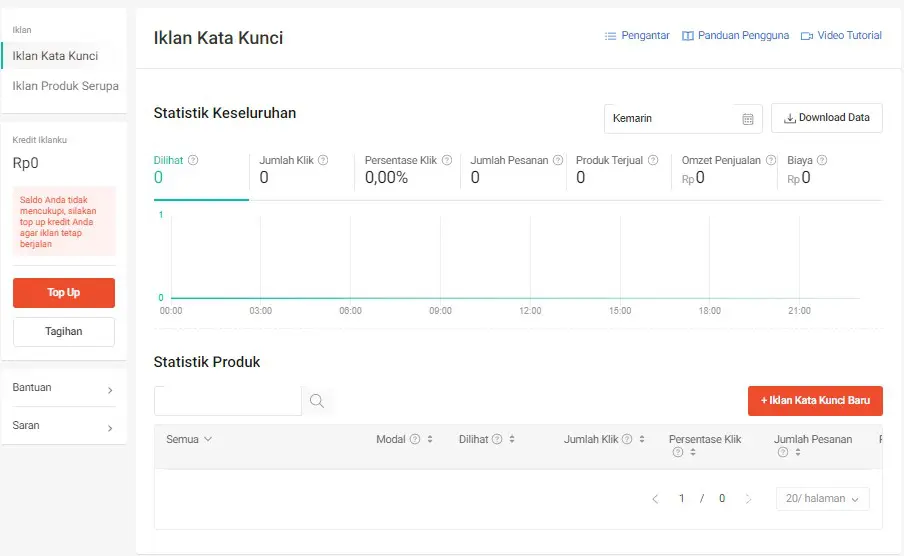Expand the Saran feedback entry

pyautogui.click(x=63, y=426)
